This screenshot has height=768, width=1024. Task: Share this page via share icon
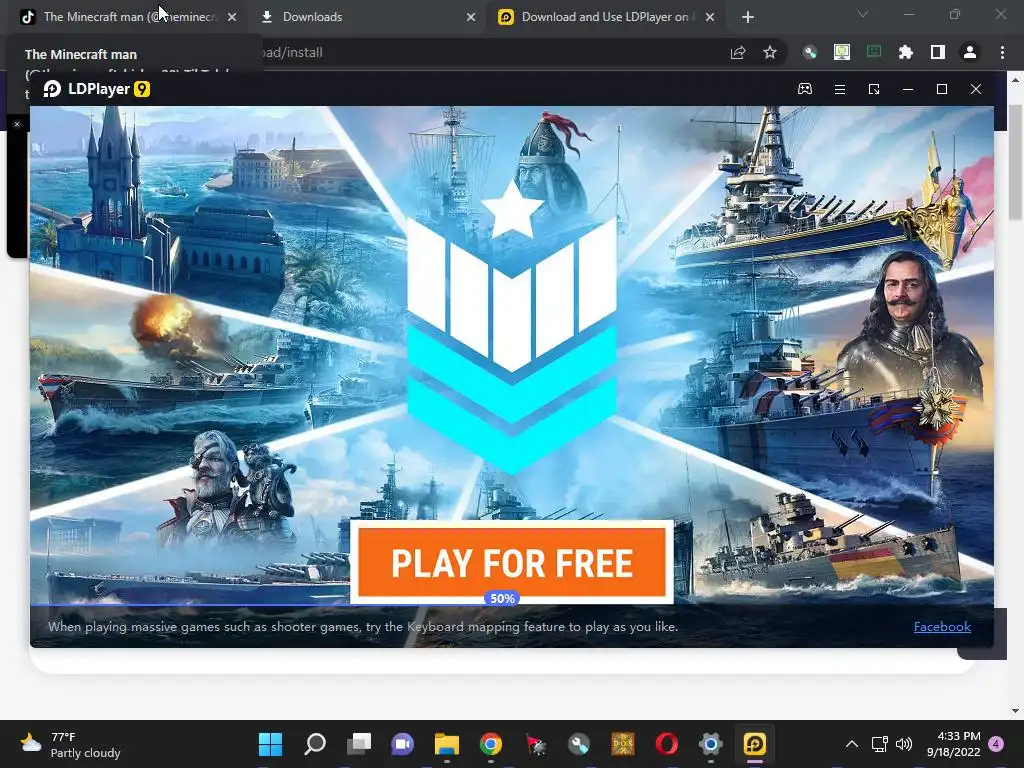tap(738, 52)
